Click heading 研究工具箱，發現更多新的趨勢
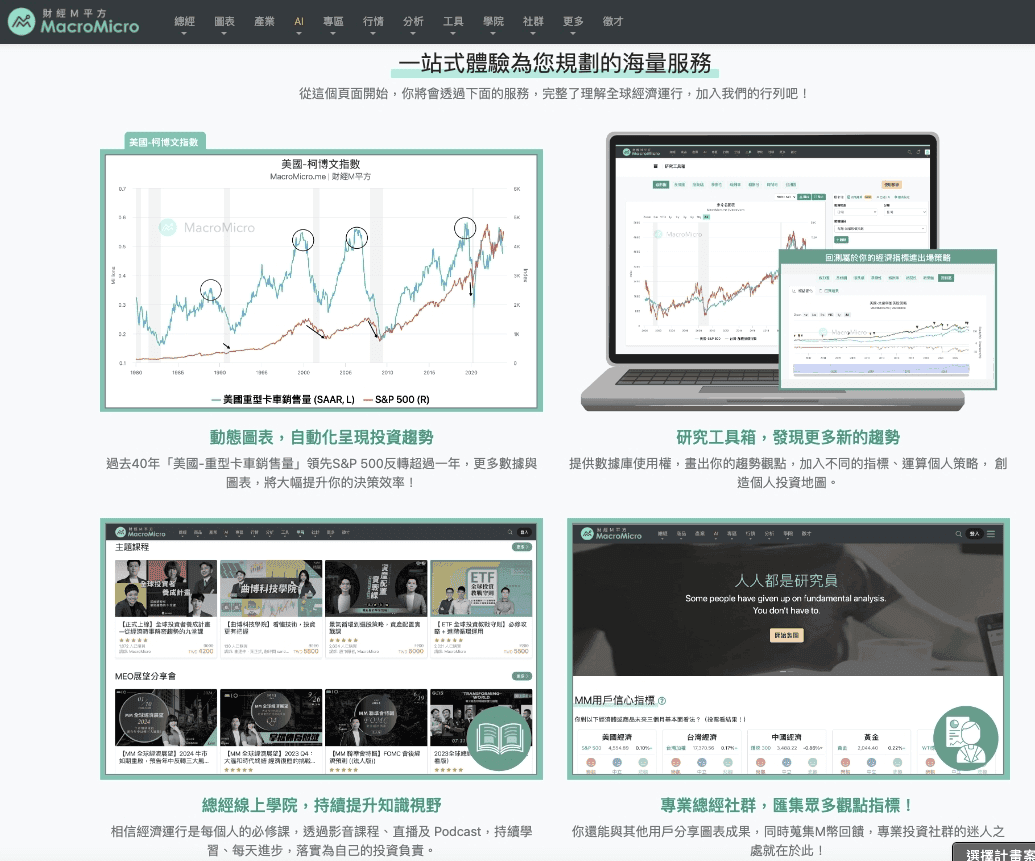This screenshot has height=861, width=1035. pyautogui.click(x=788, y=437)
